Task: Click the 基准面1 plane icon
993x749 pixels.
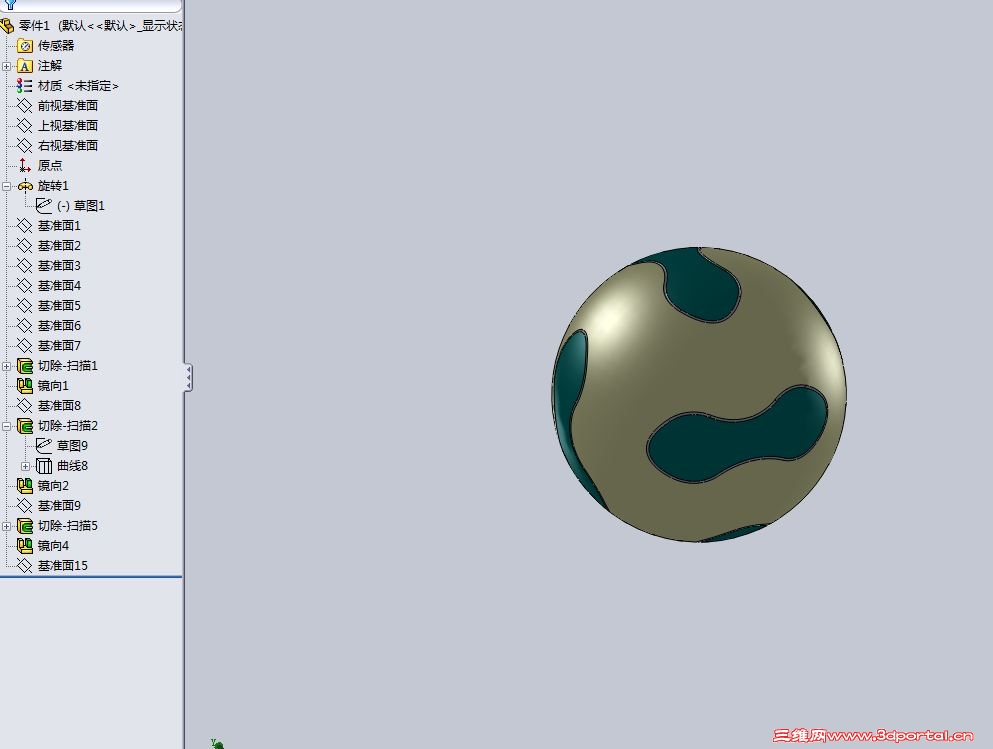Action: click(x=25, y=225)
